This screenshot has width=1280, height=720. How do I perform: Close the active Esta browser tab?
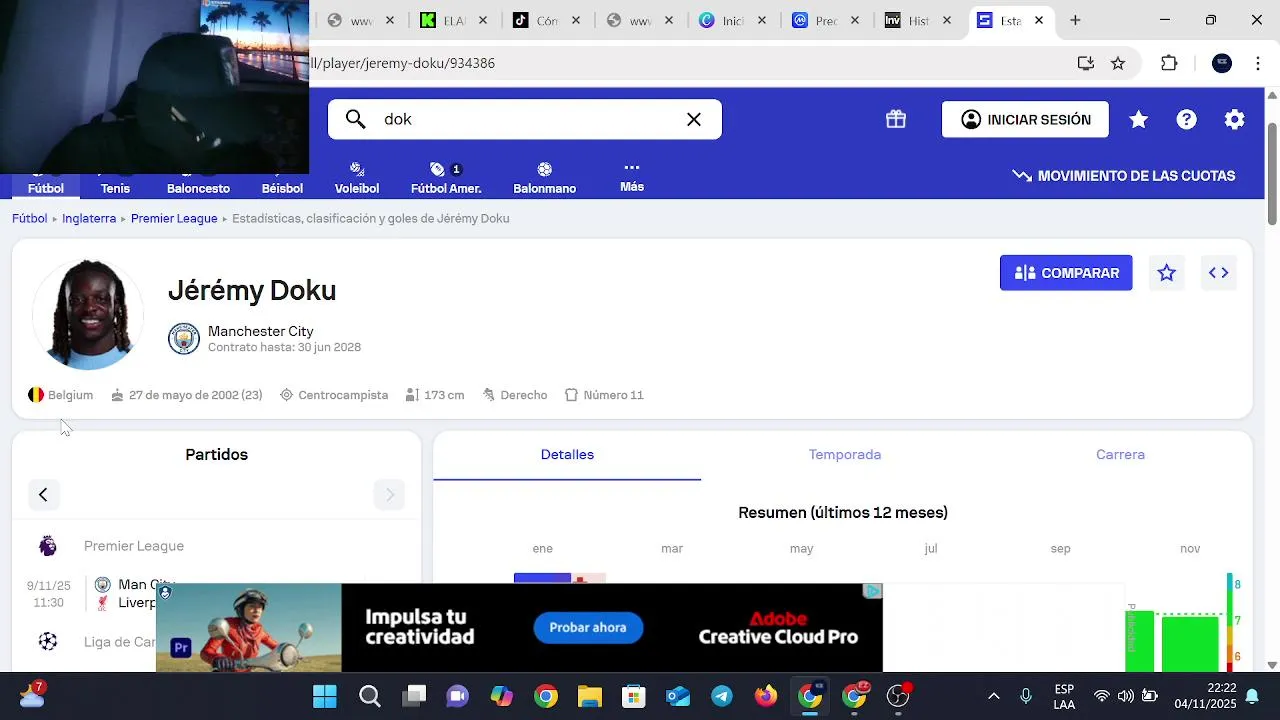pyautogui.click(x=1039, y=20)
